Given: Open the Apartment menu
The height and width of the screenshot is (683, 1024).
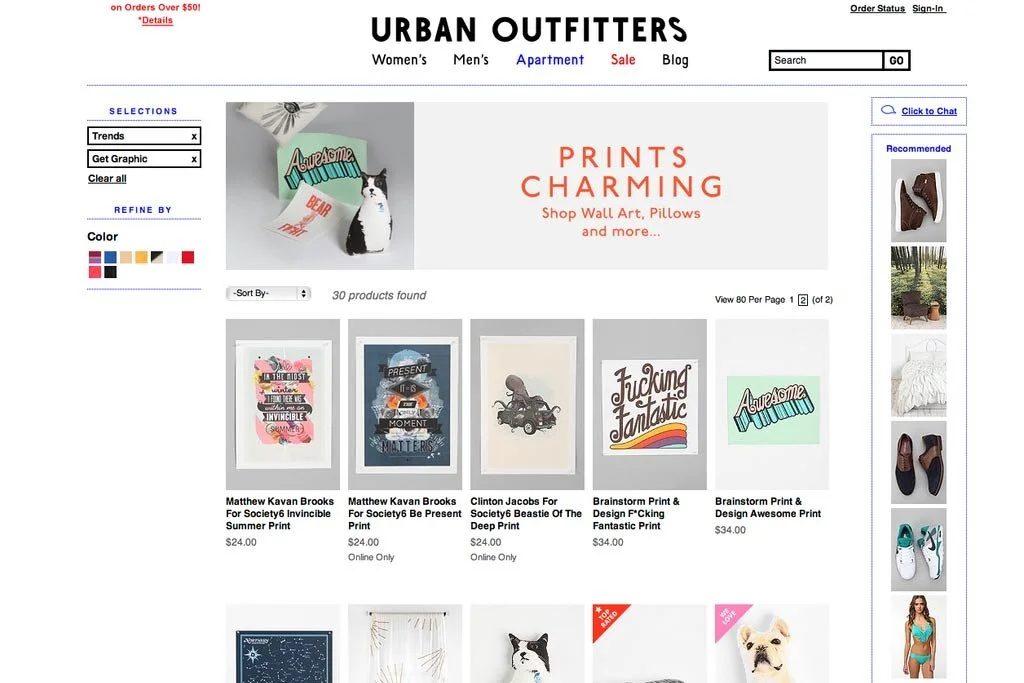Looking at the screenshot, I should pos(550,60).
